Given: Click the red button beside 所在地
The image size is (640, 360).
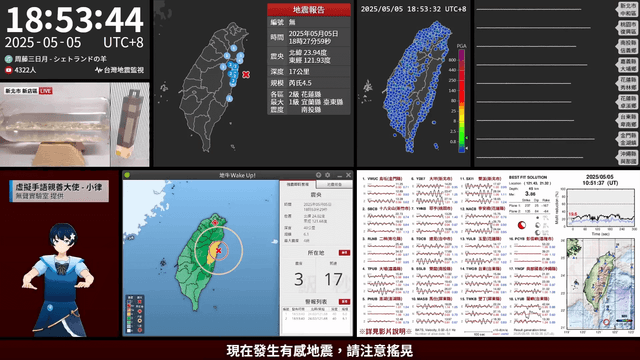Looking at the screenshot, I should [x=344, y=253].
